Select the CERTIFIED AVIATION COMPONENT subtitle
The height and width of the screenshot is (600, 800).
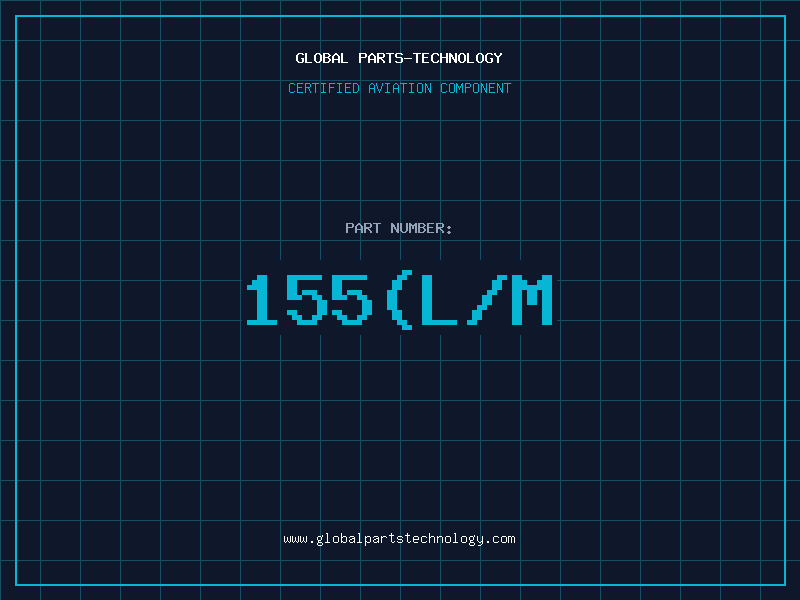[x=399, y=88]
